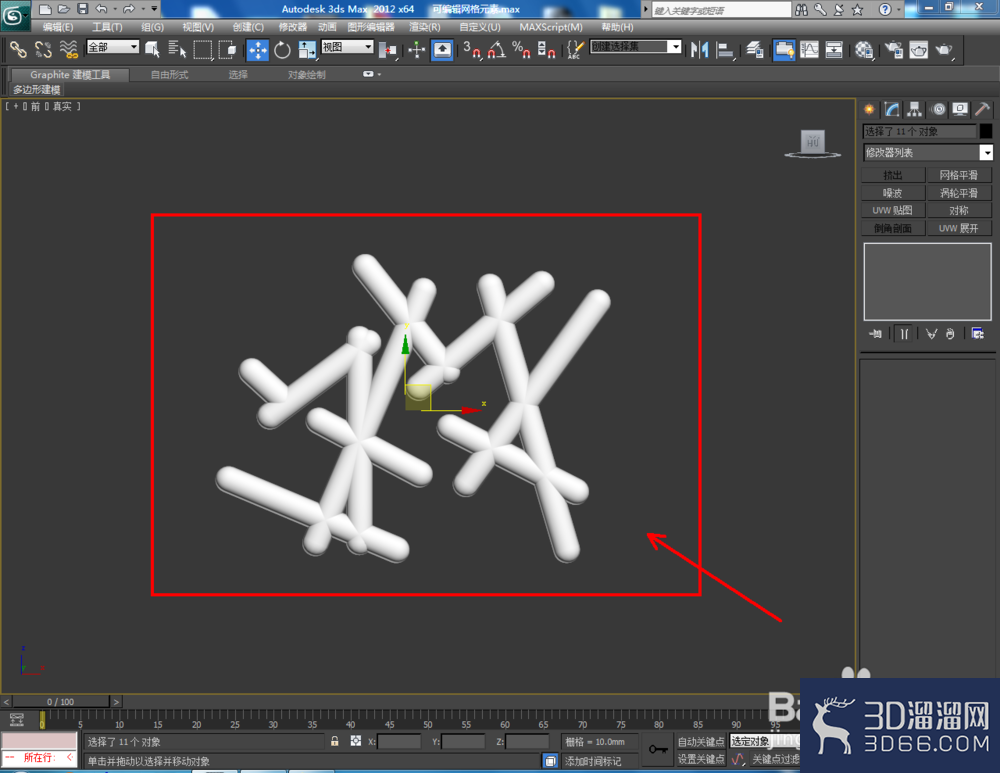Open the Material Editor icon
The image size is (1000, 773).
pos(864,49)
